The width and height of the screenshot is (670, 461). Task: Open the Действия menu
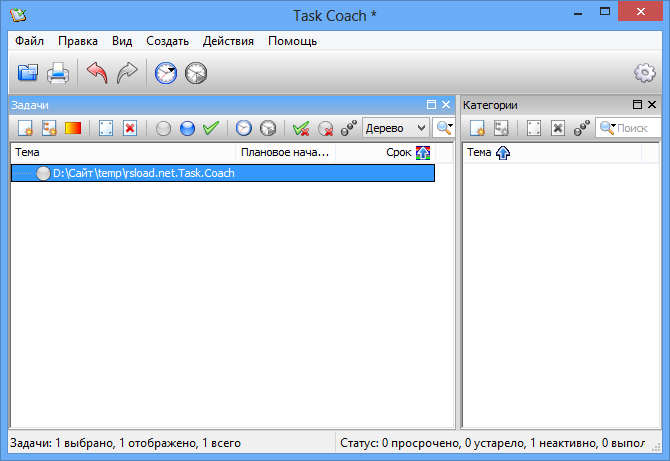(x=228, y=41)
